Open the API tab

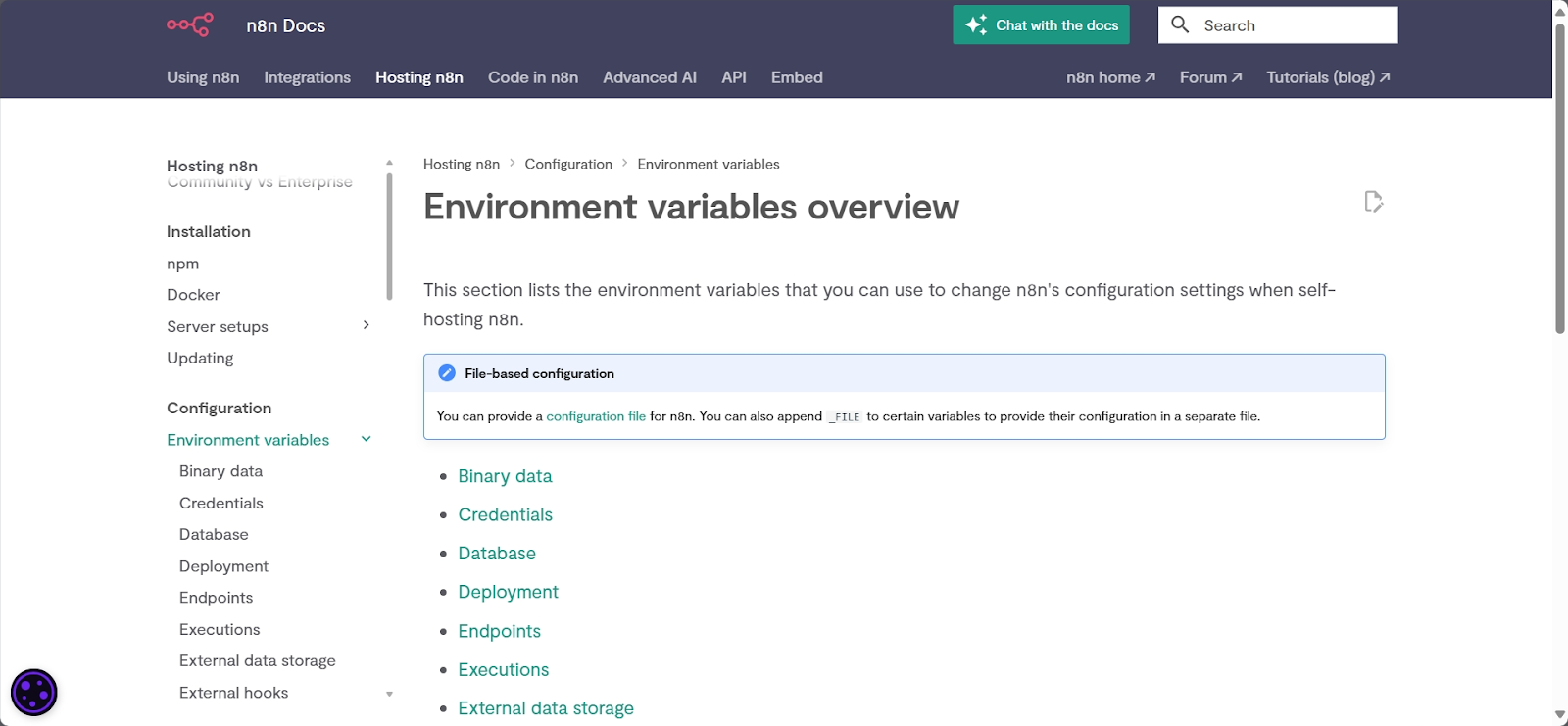coord(734,77)
